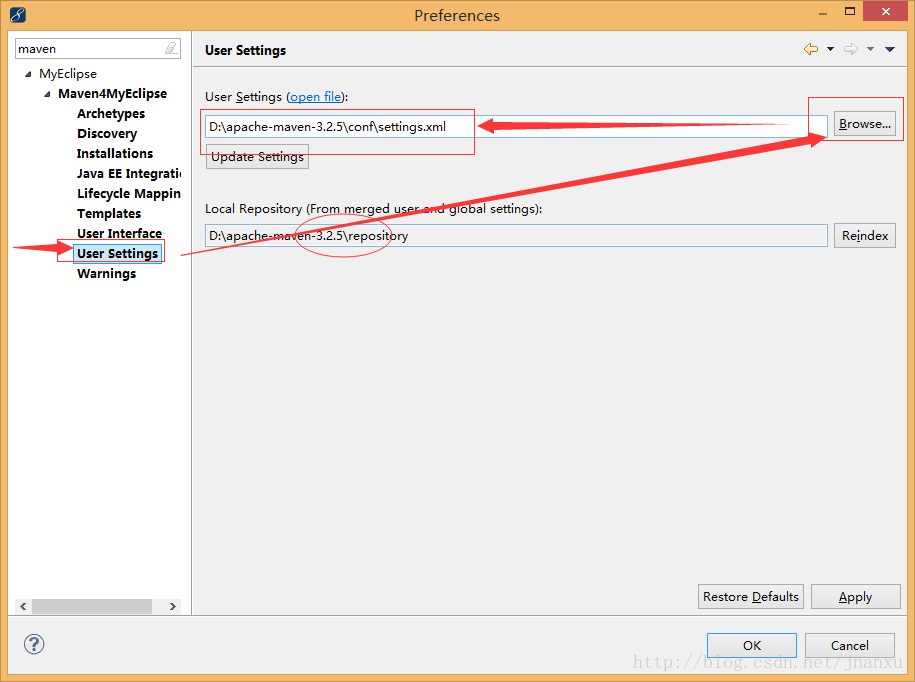Open the Archetypes preferences page
This screenshot has width=915, height=682.
[111, 113]
